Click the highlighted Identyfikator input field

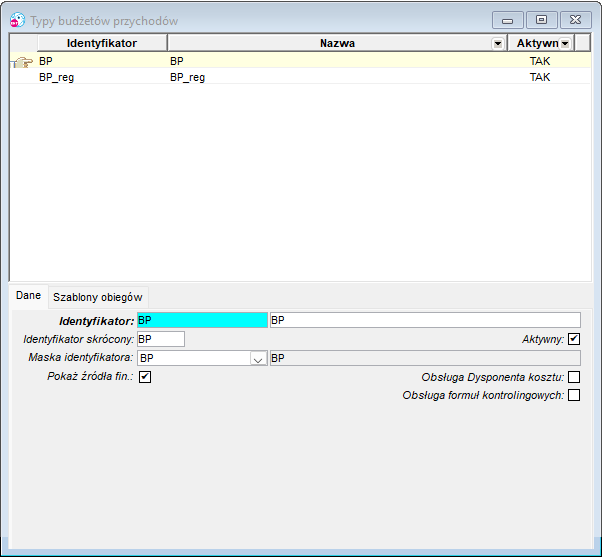tap(202, 320)
